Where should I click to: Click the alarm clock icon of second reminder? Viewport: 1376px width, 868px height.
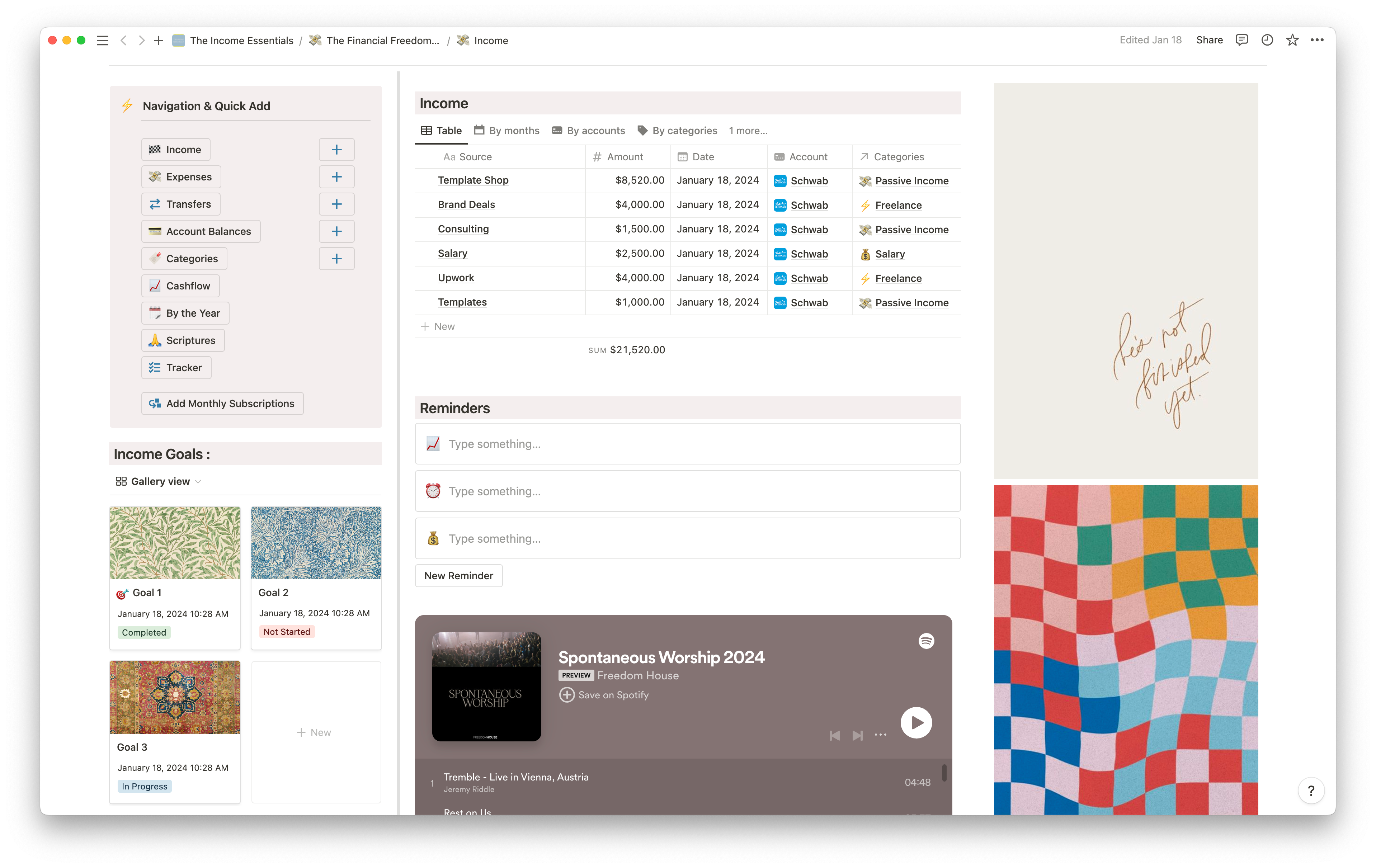(433, 491)
